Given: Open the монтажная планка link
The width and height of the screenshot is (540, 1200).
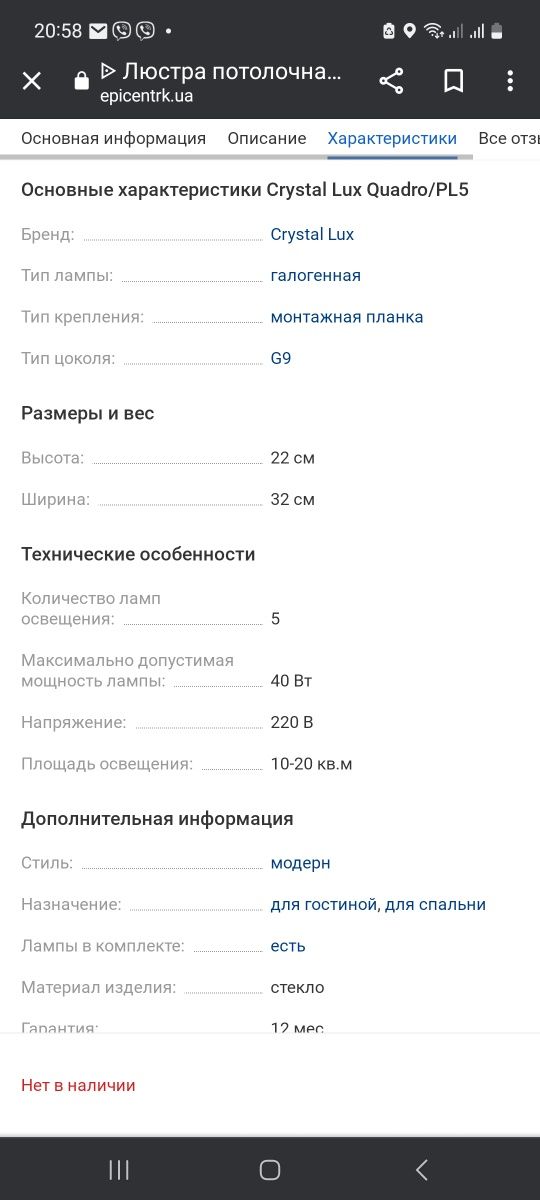Looking at the screenshot, I should click(347, 317).
